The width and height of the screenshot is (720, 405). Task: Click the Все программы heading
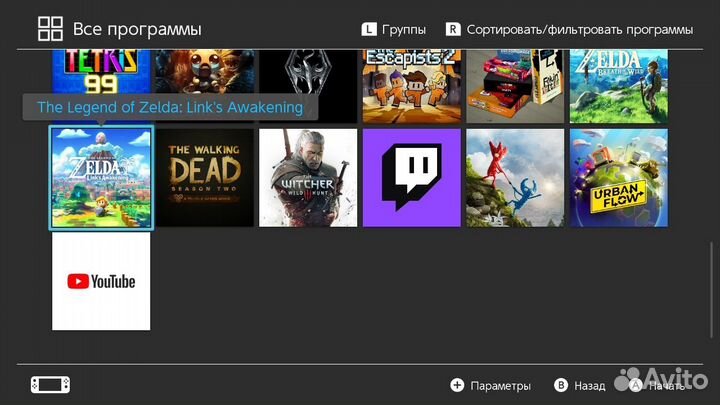[x=137, y=29]
